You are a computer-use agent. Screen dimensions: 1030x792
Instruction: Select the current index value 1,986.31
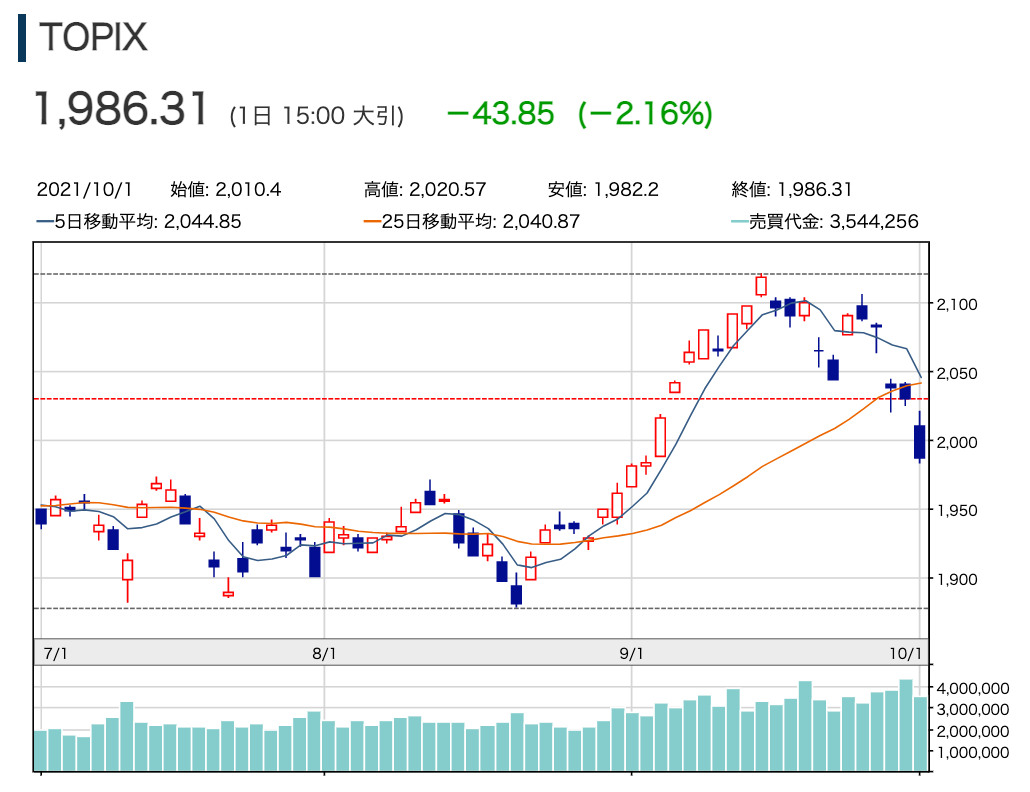point(121,108)
